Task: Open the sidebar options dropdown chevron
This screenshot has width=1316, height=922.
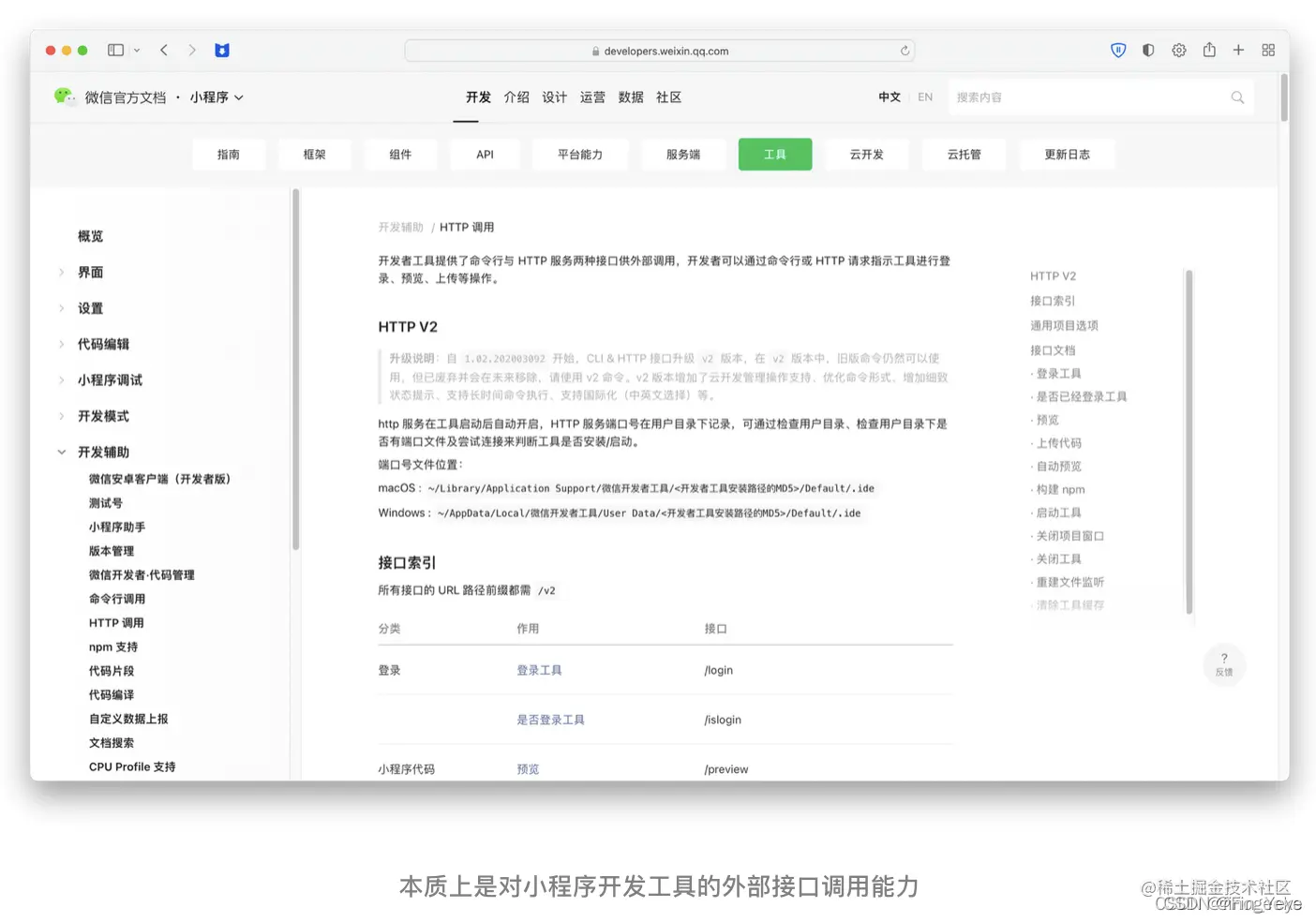Action: [x=137, y=51]
